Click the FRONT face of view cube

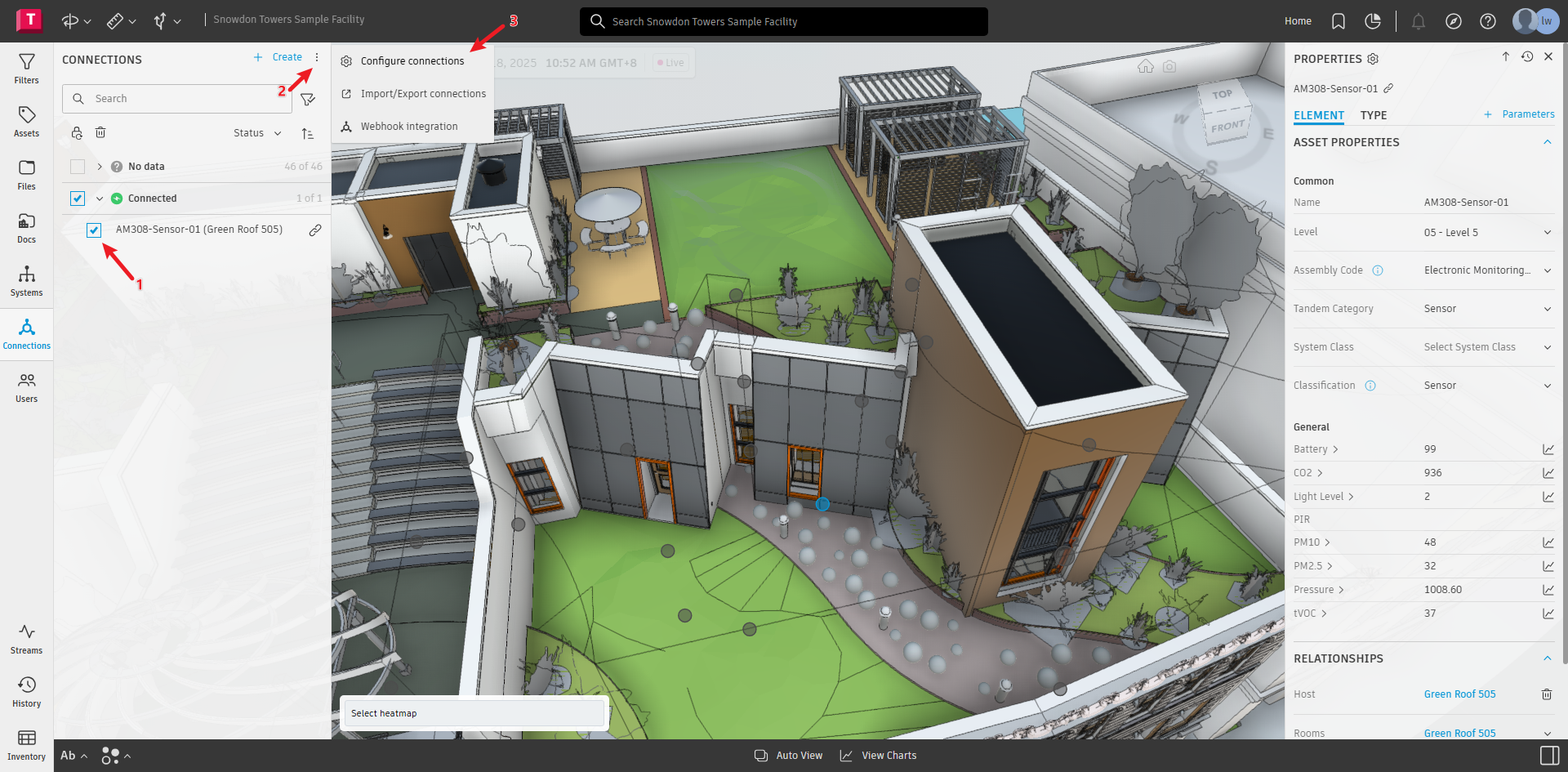(x=1227, y=127)
